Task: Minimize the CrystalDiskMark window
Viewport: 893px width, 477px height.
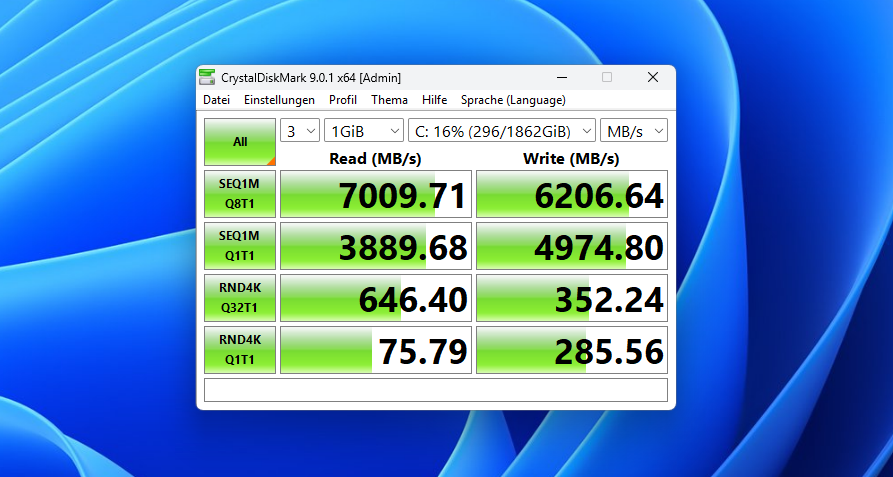Action: (560, 78)
